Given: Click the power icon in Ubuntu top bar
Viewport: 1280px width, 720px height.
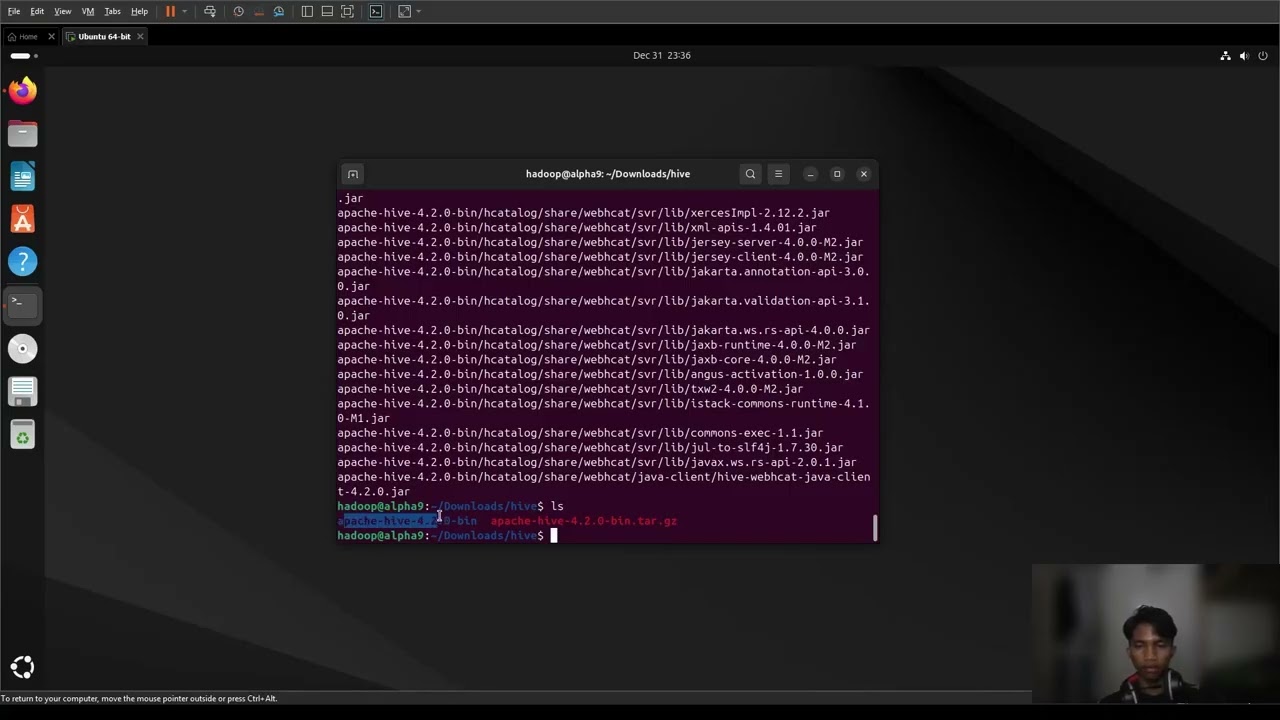Looking at the screenshot, I should click(x=1263, y=56).
